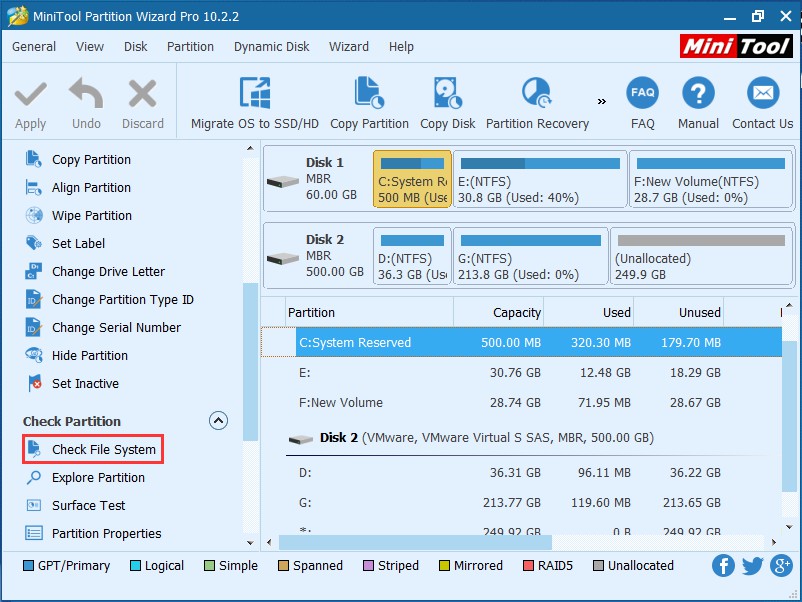
Task: Click Set Label in the sidebar
Action: [x=78, y=243]
